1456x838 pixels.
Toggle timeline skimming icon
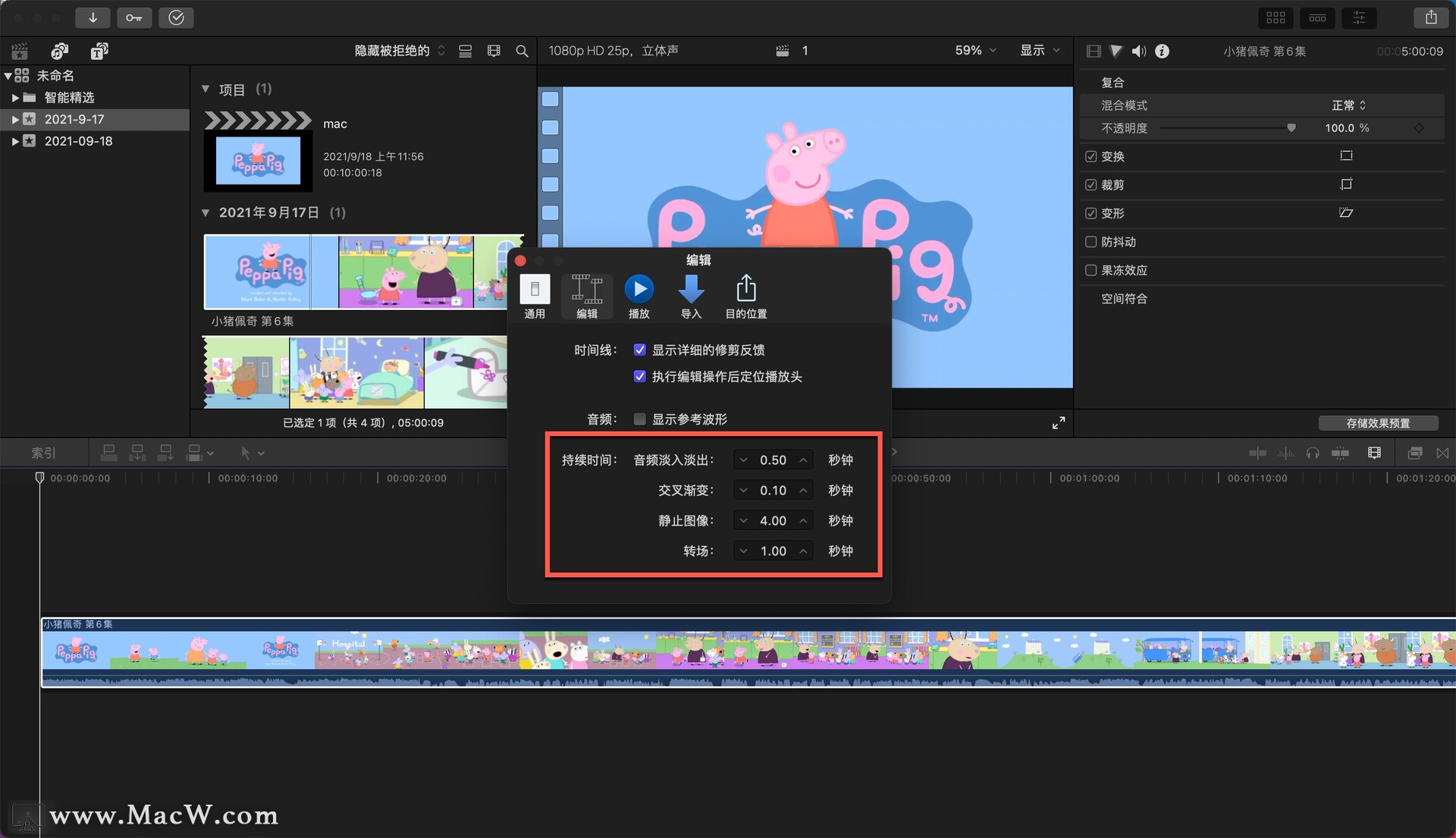pos(1257,453)
